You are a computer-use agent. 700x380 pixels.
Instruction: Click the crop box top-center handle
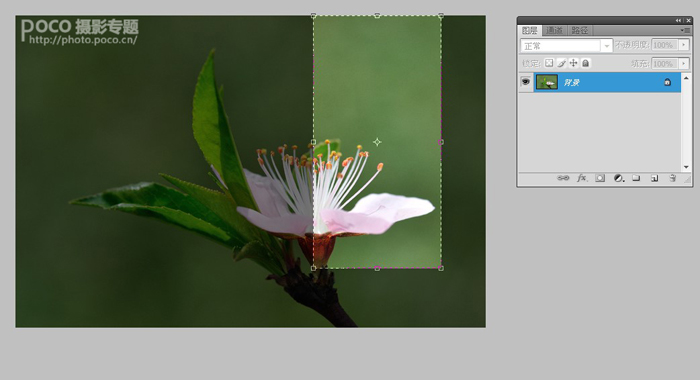coord(377,16)
